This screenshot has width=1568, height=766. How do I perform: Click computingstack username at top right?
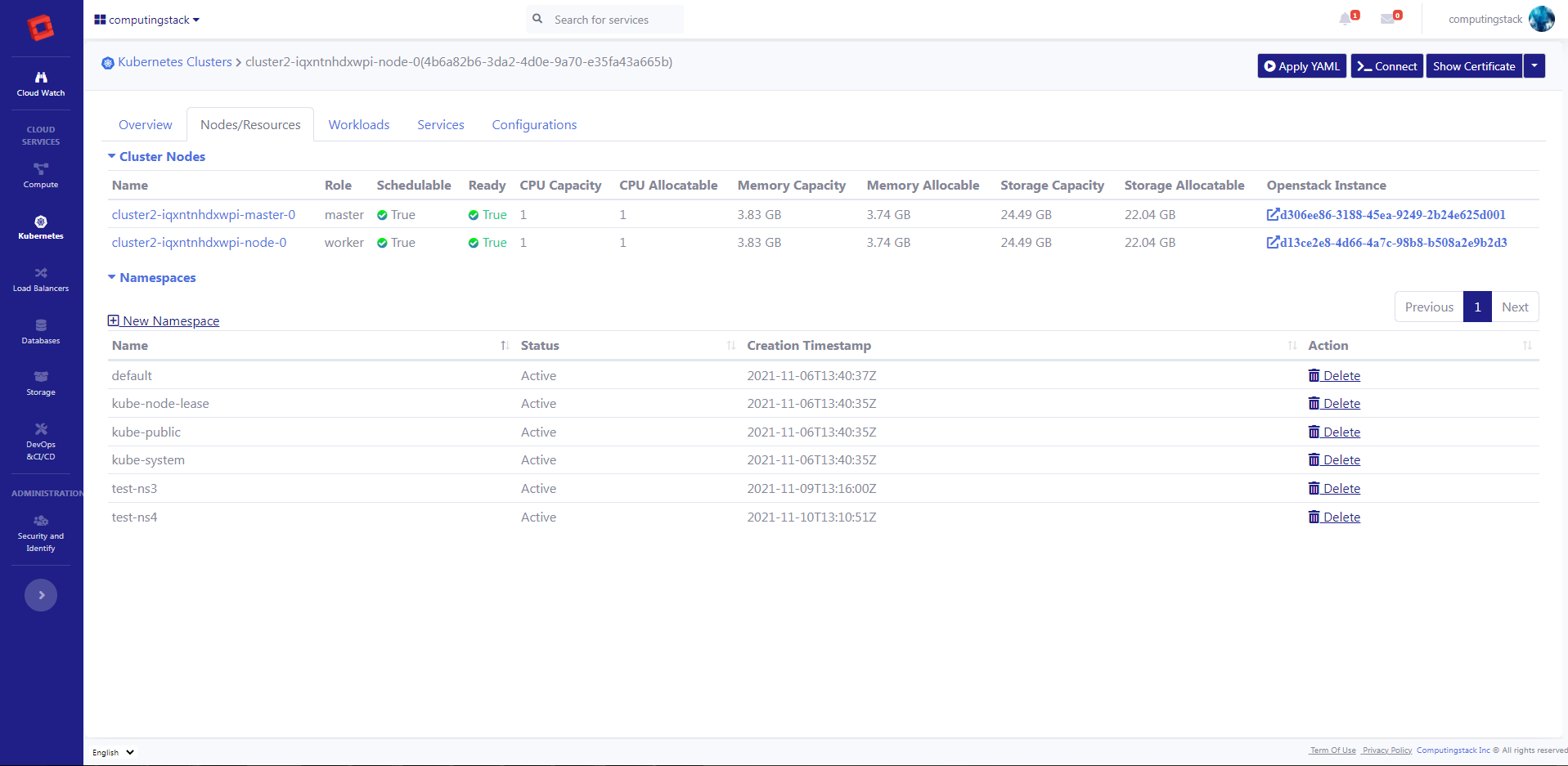coord(1485,19)
